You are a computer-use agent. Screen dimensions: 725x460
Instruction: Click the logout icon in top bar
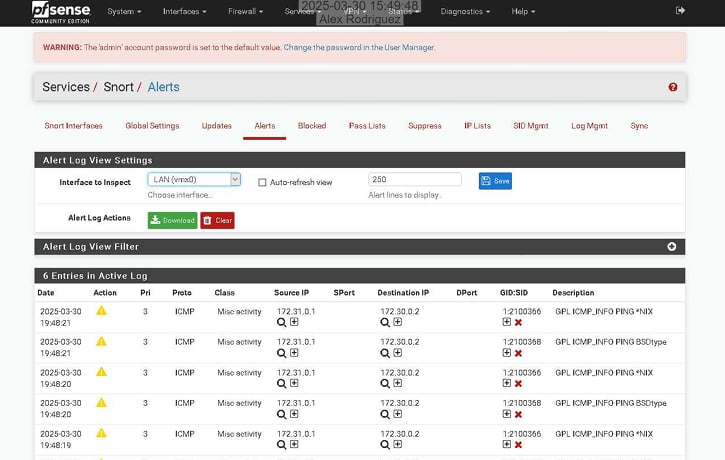coord(680,11)
